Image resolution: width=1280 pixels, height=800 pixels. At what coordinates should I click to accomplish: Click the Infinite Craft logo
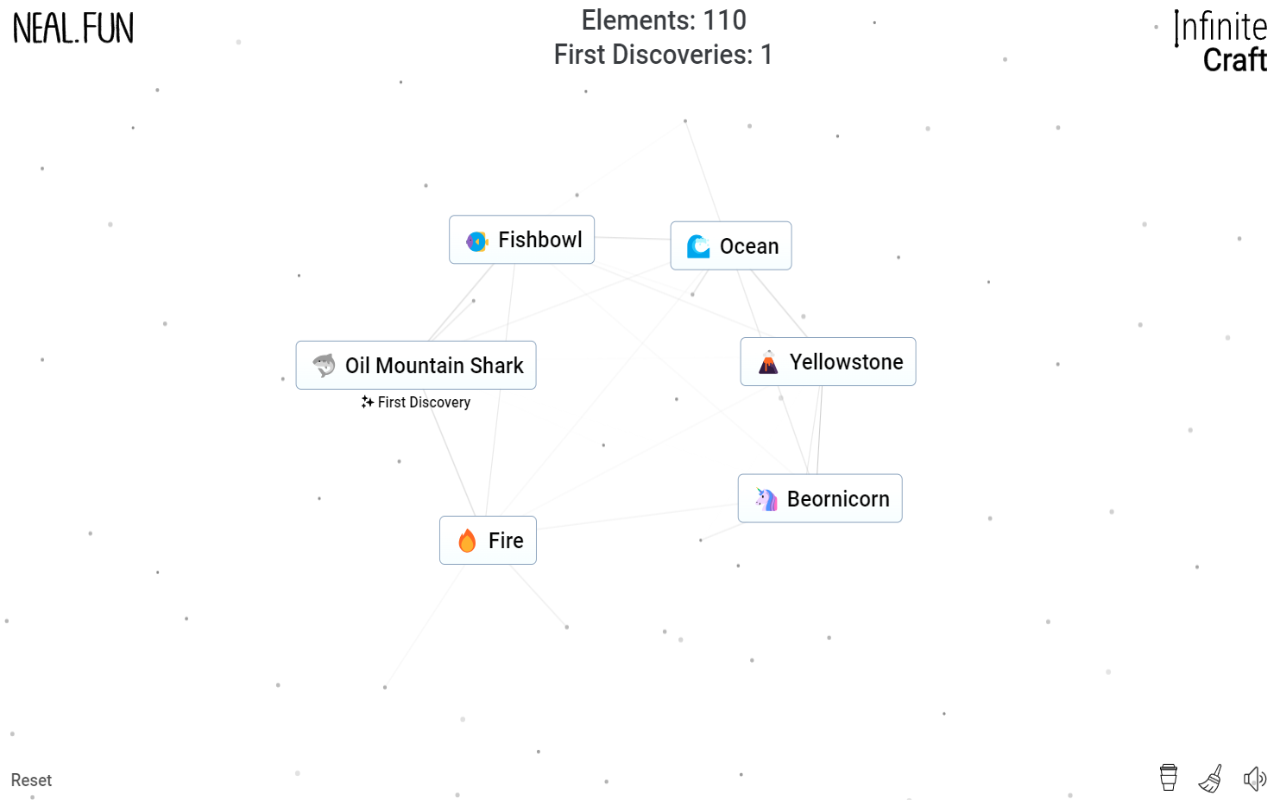click(1222, 42)
